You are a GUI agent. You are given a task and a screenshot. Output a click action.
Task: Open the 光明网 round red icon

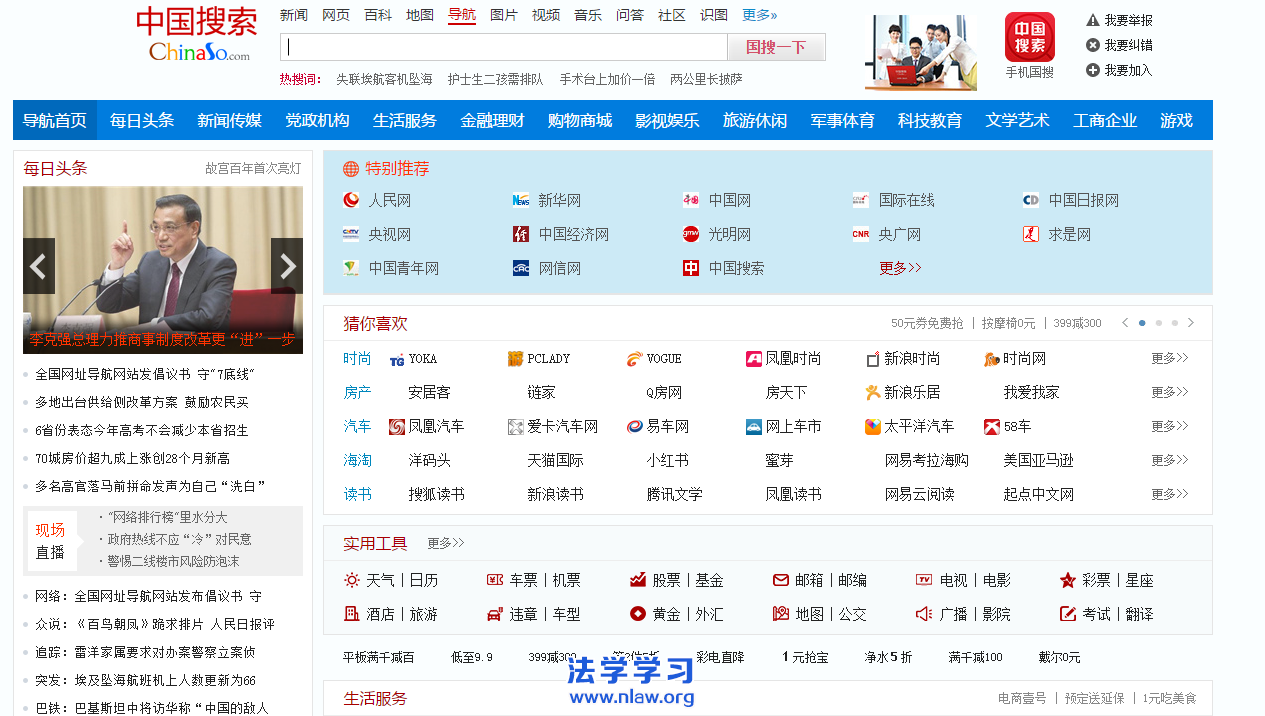pos(691,234)
